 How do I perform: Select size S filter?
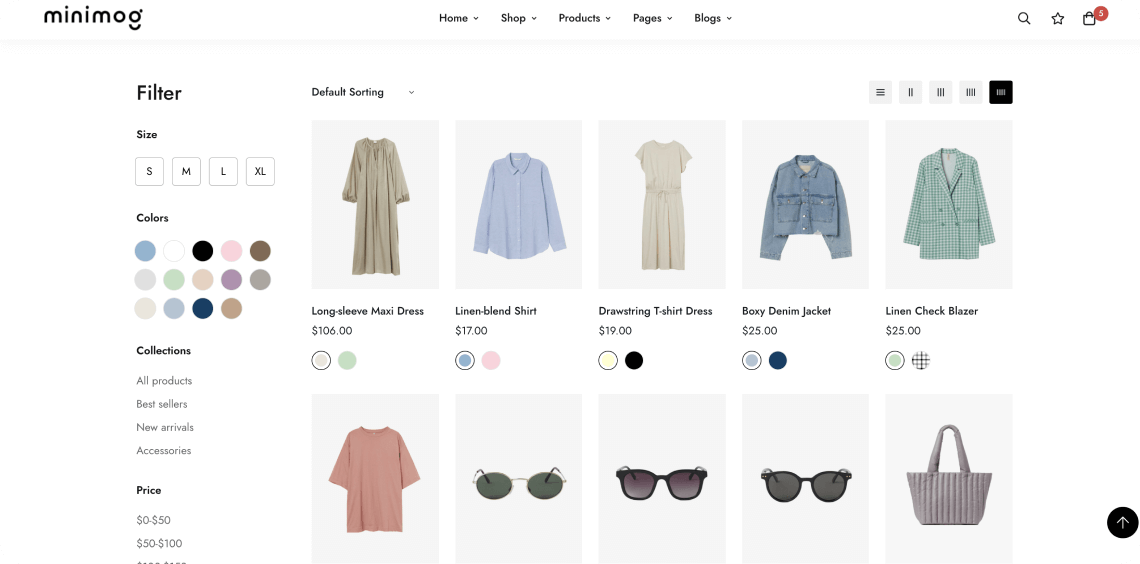point(149,172)
